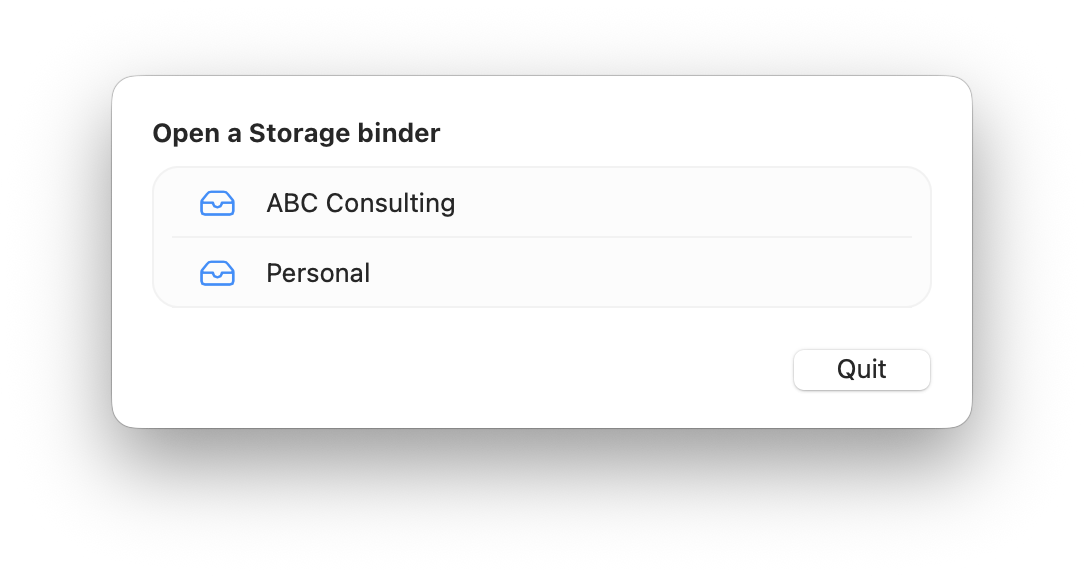Click the blue inbox icon beside ABC Consulting
This screenshot has width=1084, height=576.
click(x=217, y=203)
